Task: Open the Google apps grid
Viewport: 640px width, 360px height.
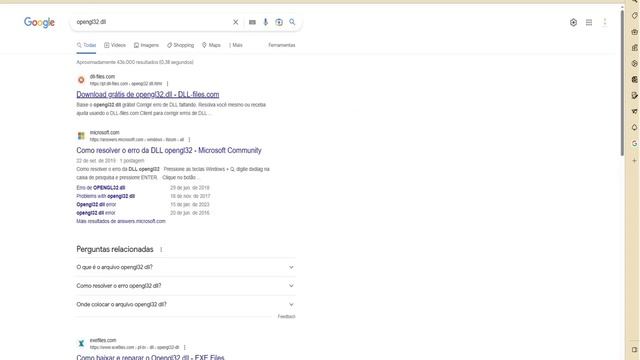Action: click(x=589, y=22)
